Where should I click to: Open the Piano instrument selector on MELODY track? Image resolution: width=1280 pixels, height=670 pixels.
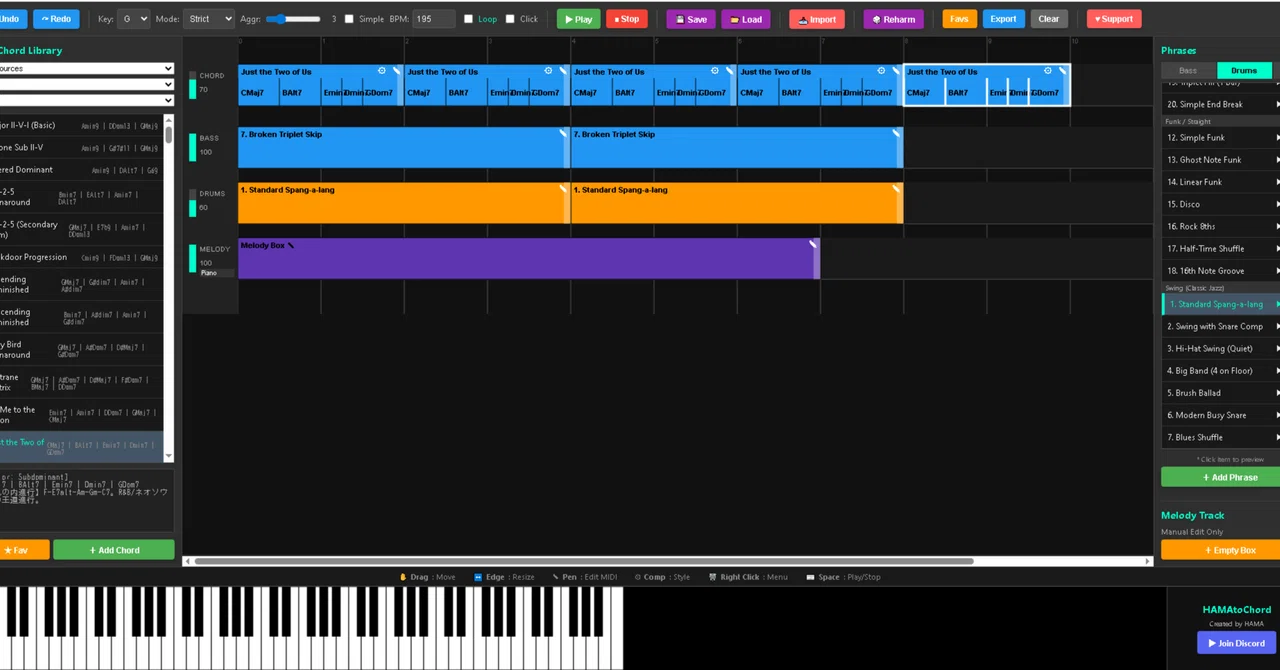pyautogui.click(x=216, y=273)
